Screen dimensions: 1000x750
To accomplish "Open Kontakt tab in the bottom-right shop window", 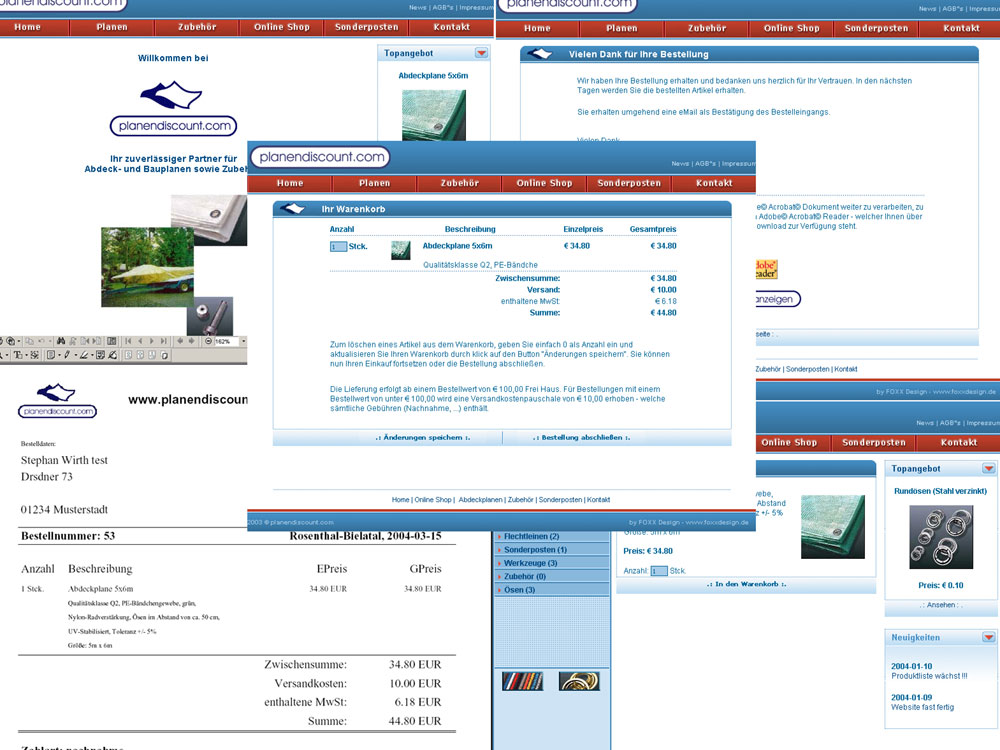I will pos(959,443).
